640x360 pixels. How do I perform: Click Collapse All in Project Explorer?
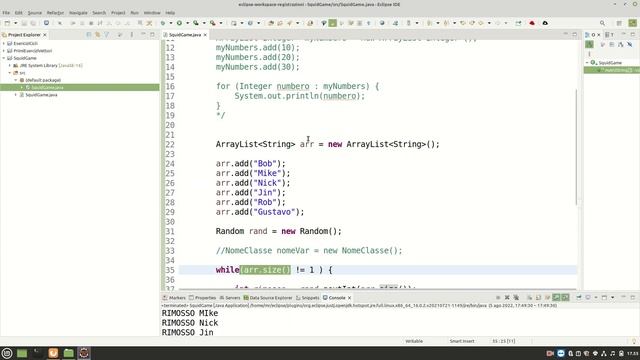89,35
